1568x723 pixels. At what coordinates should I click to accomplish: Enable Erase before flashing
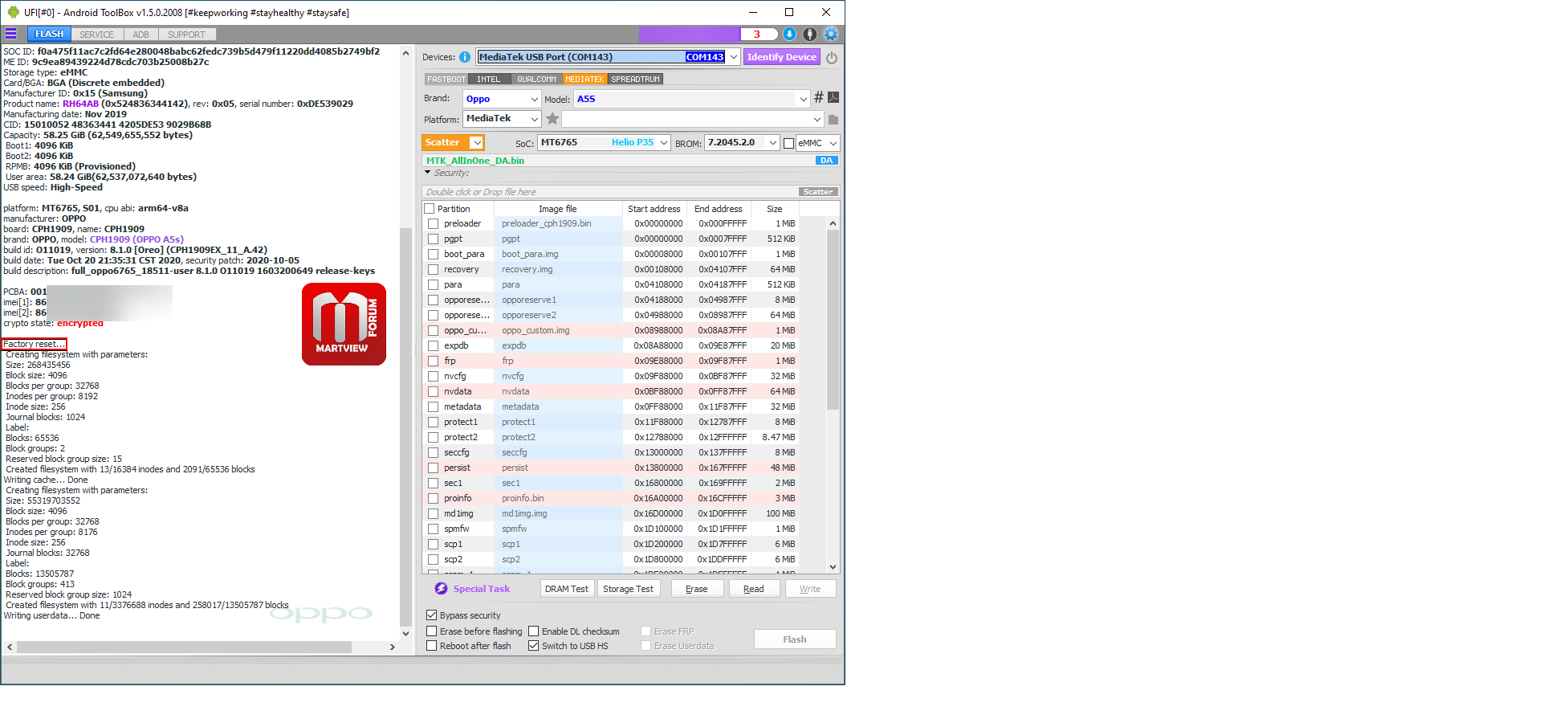(432, 631)
